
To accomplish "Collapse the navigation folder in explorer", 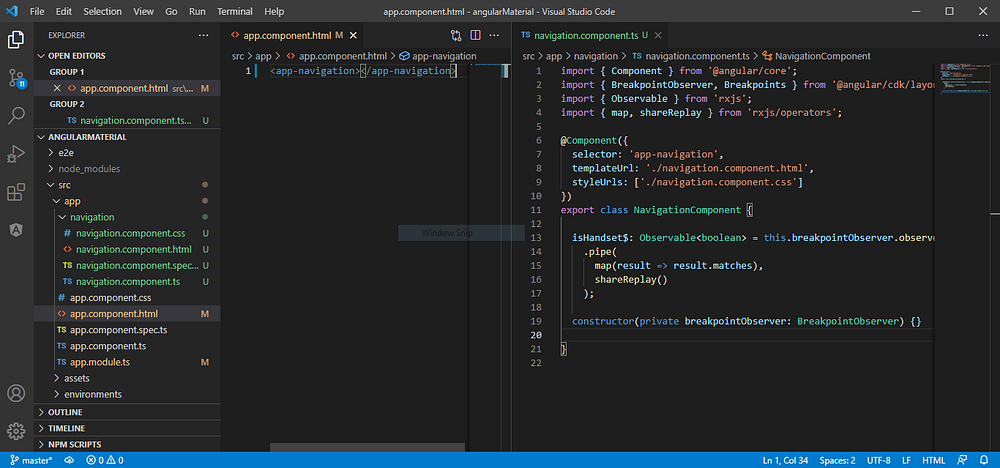I will coord(91,217).
